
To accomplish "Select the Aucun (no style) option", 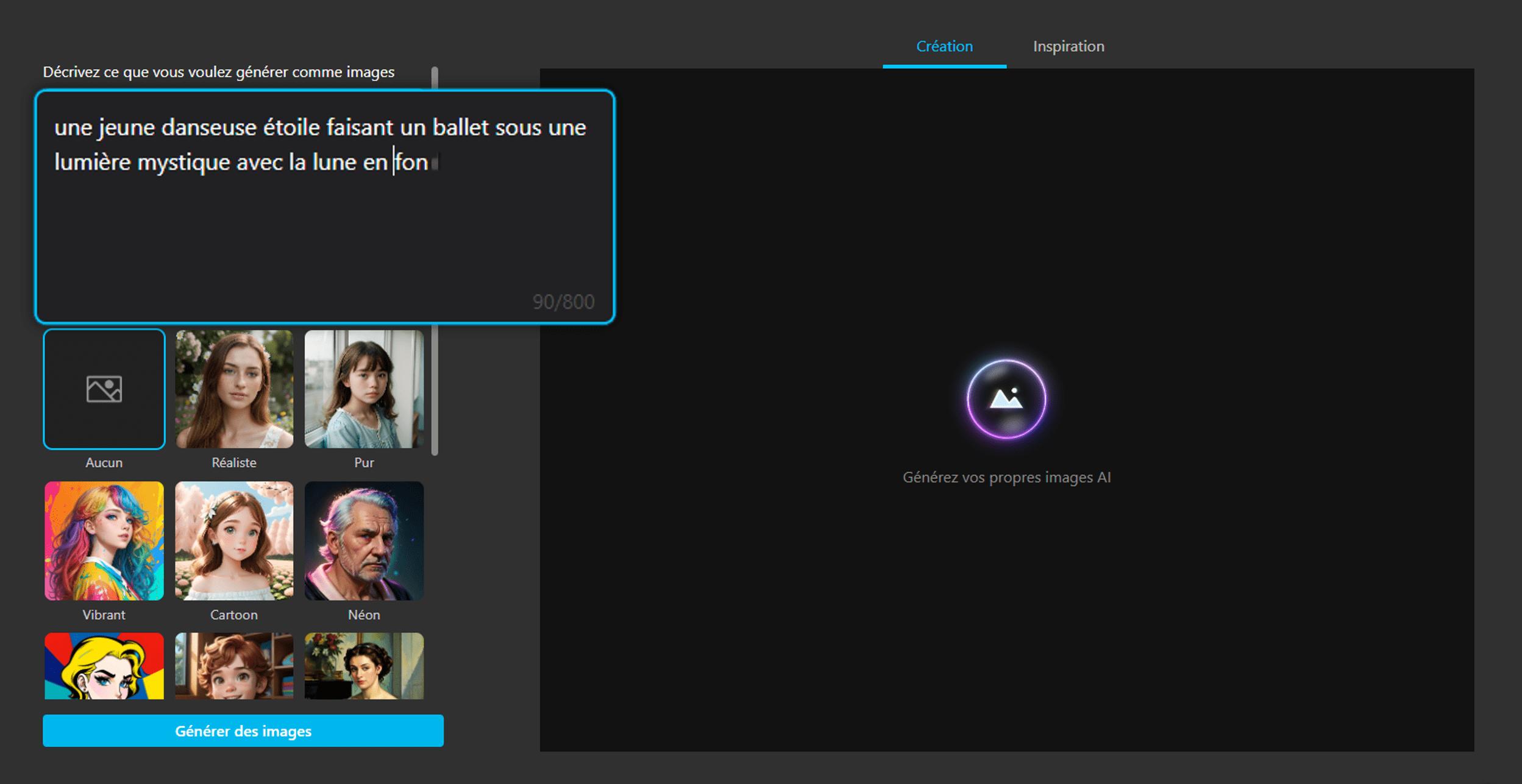I will (x=104, y=389).
